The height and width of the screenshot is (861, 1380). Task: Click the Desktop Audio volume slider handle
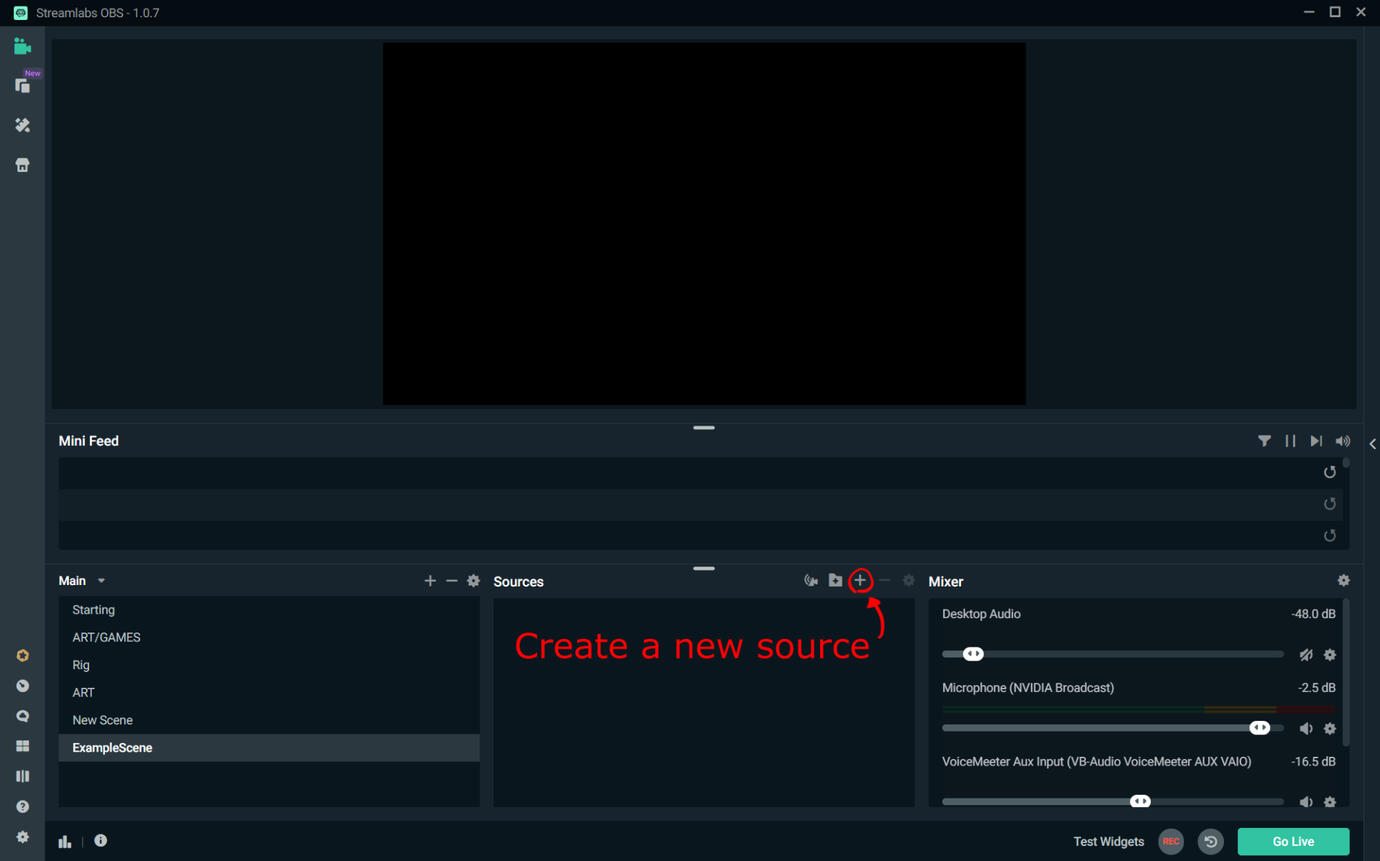pos(973,654)
